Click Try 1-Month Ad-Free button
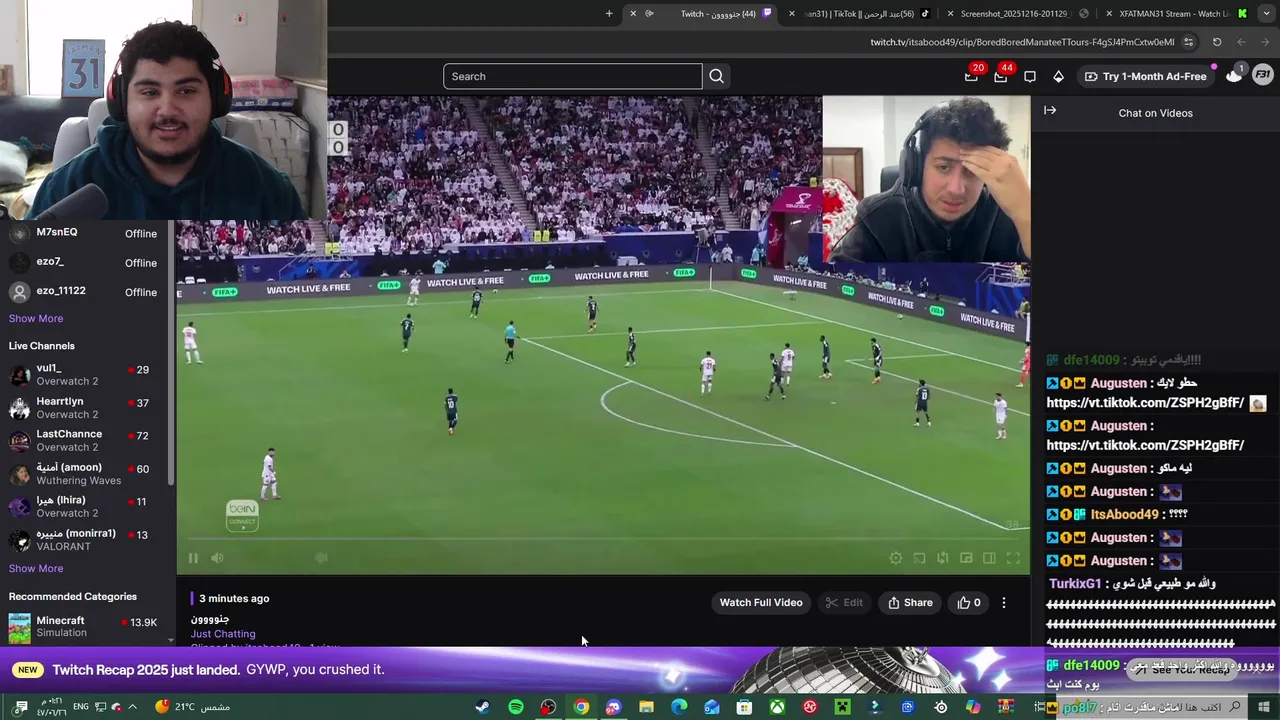Image resolution: width=1280 pixels, height=720 pixels. tap(1146, 76)
